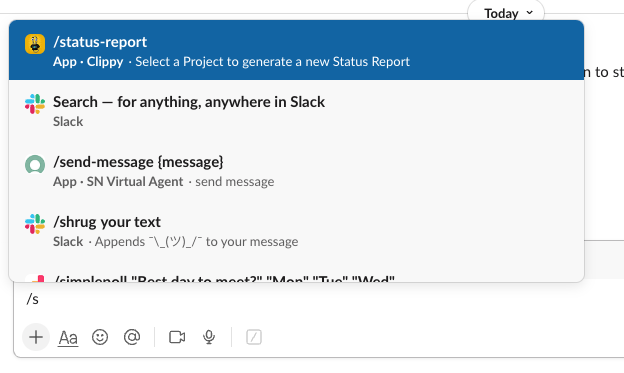Screen dimensions: 624x373
Task: Open the plus attachments menu
Action: (36, 337)
